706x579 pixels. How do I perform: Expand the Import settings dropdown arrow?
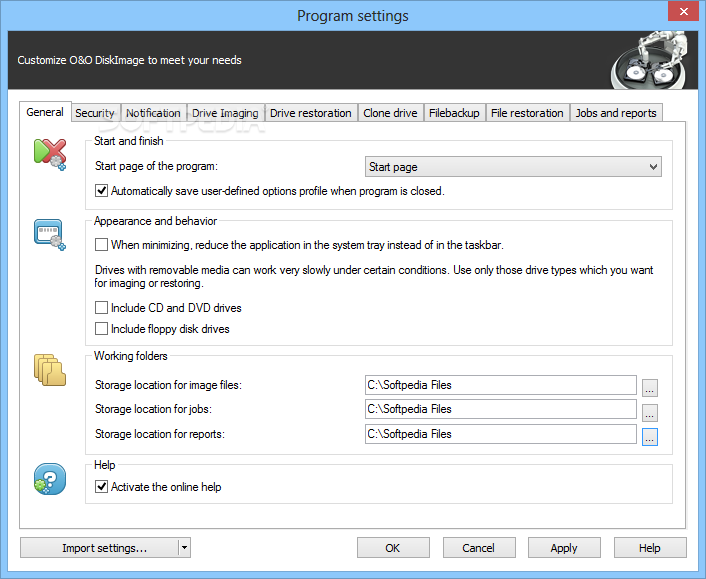pos(184,548)
